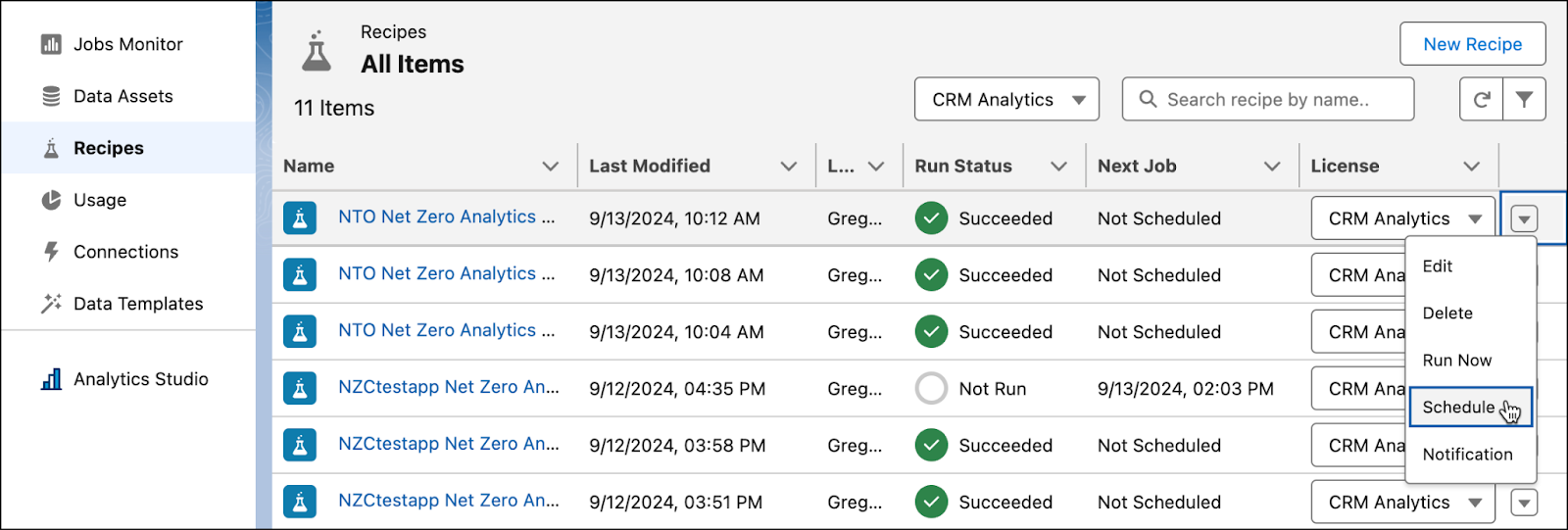Click the large Recipes flask header icon
1568x530 pixels.
(316, 51)
